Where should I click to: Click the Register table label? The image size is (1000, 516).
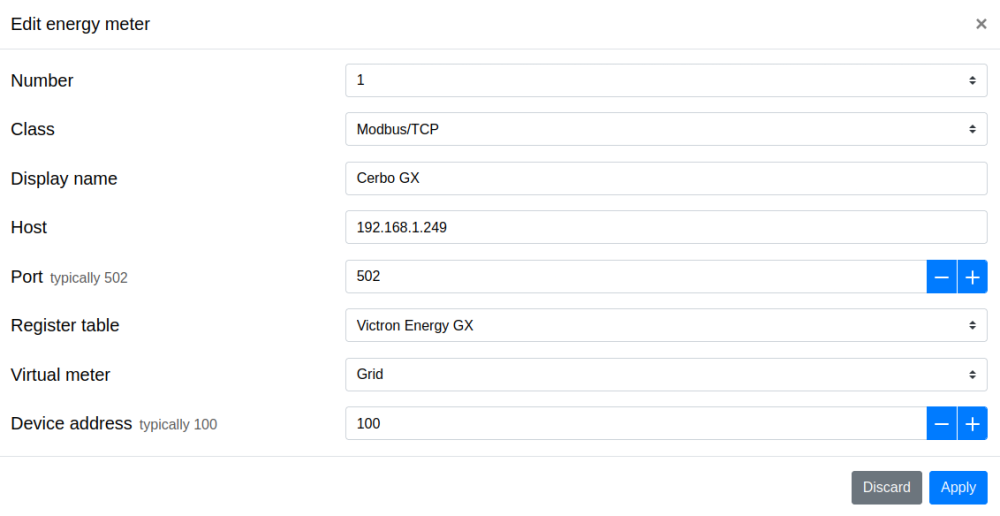pos(65,326)
